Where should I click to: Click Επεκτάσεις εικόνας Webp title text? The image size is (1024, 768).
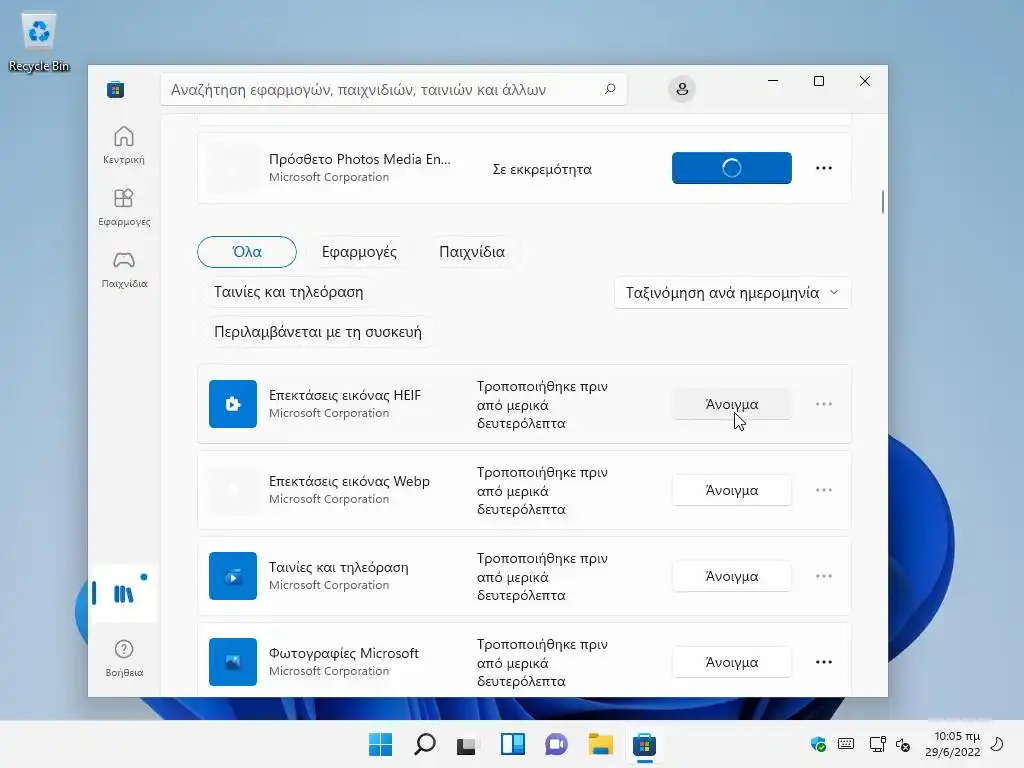pyautogui.click(x=349, y=481)
